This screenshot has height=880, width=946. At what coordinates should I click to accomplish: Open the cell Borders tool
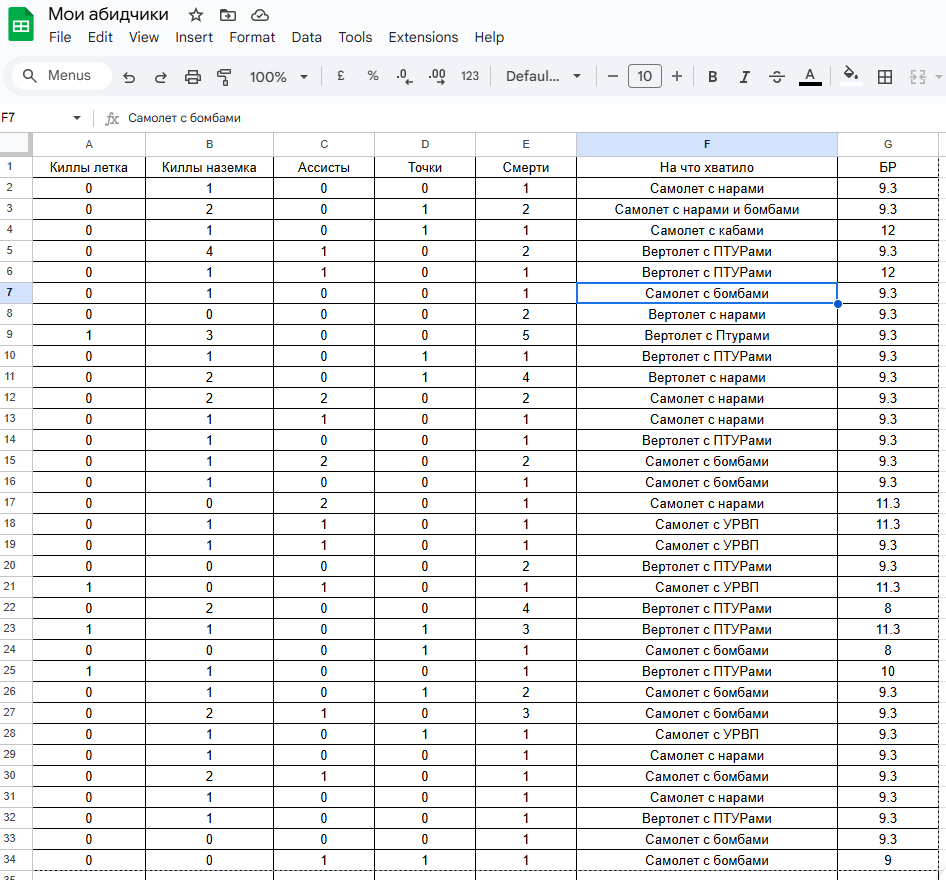pos(885,77)
